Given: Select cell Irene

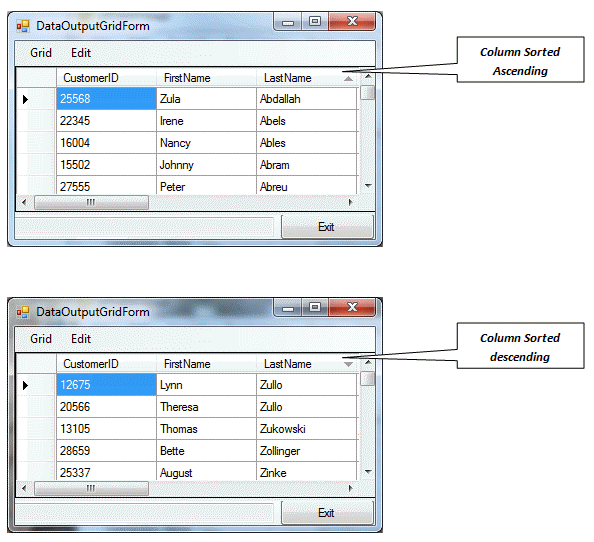Looking at the screenshot, I should click(x=206, y=121).
